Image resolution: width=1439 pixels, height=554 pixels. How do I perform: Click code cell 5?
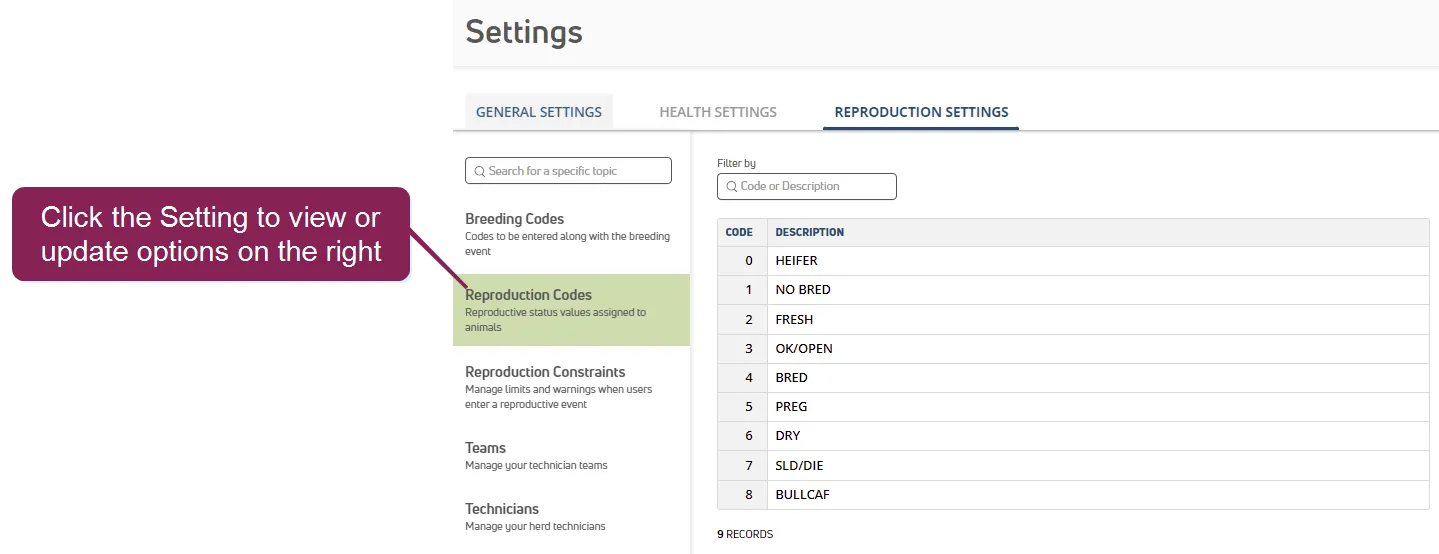point(742,407)
